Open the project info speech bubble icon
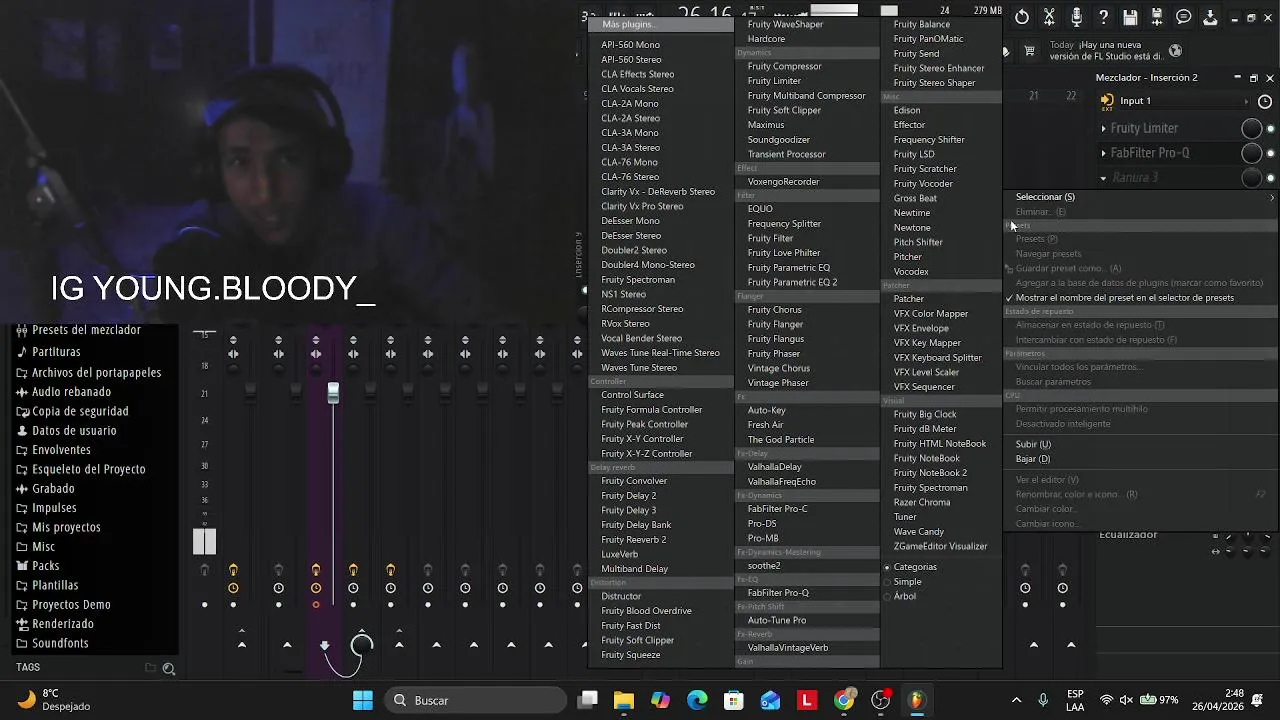Image resolution: width=1280 pixels, height=720 pixels. pyautogui.click(x=1184, y=17)
